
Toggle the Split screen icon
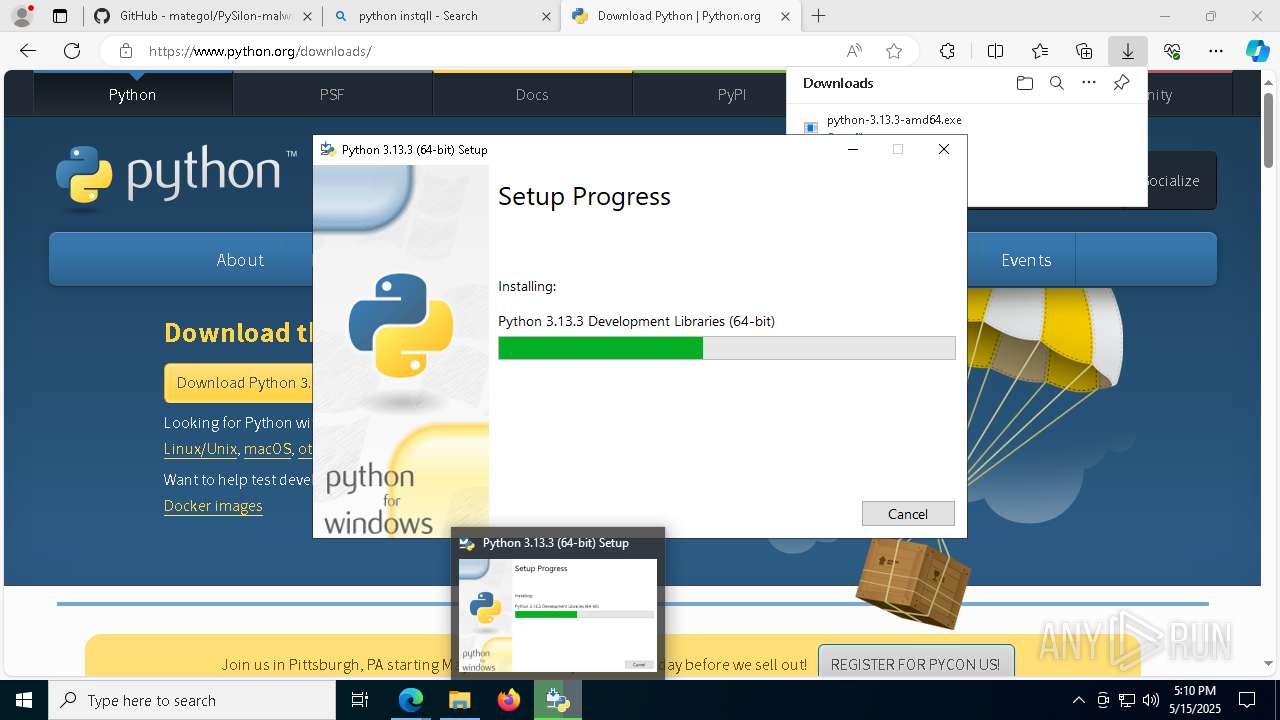pyautogui.click(x=995, y=51)
